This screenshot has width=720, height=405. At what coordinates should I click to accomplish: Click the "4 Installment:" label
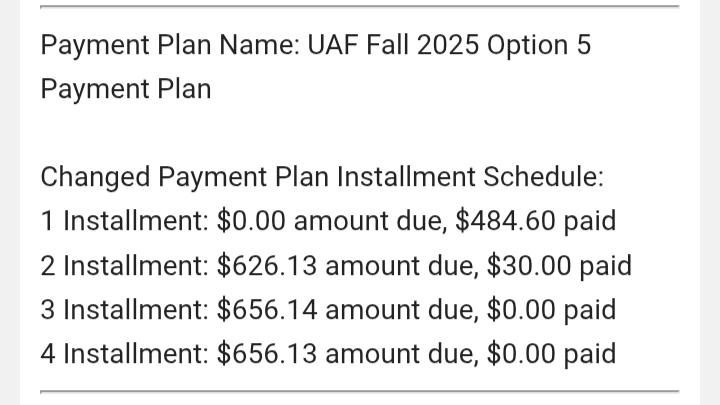(x=125, y=354)
